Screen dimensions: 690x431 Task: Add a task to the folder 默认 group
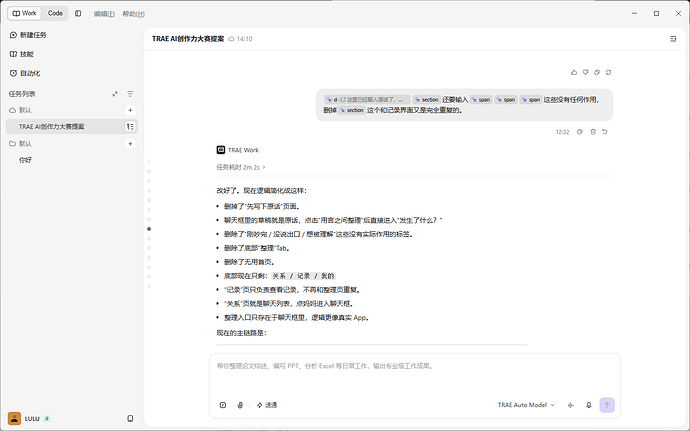point(130,144)
